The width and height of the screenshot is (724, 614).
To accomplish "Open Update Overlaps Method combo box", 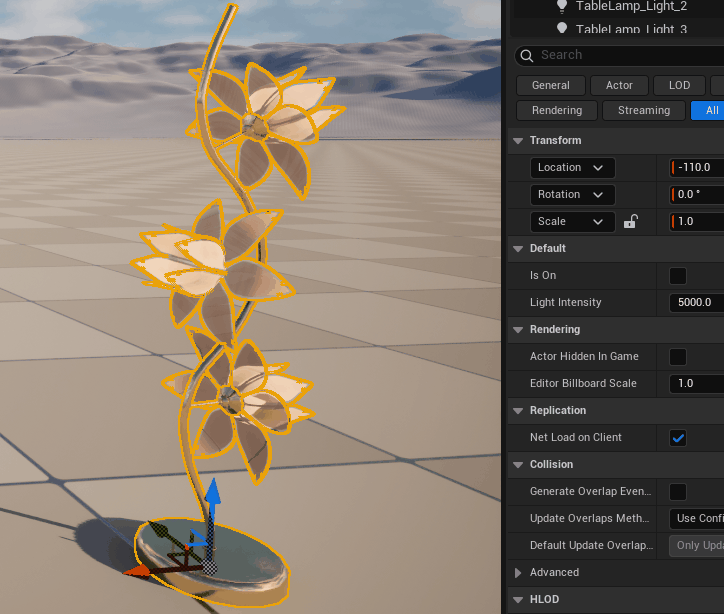I will [697, 519].
